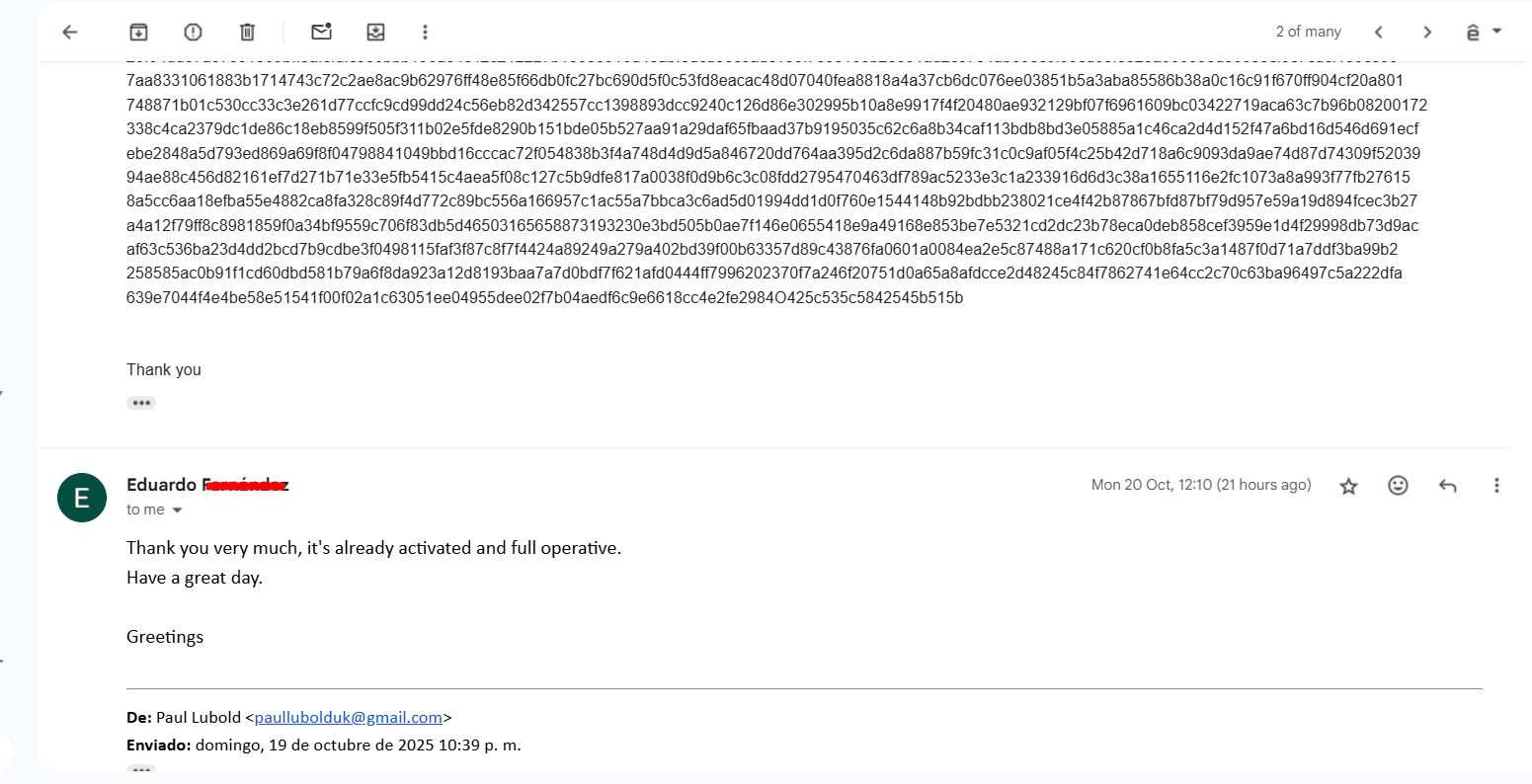This screenshot has height=784, width=1532.
Task: Reply to Eduardo's message
Action: pyautogui.click(x=1447, y=485)
